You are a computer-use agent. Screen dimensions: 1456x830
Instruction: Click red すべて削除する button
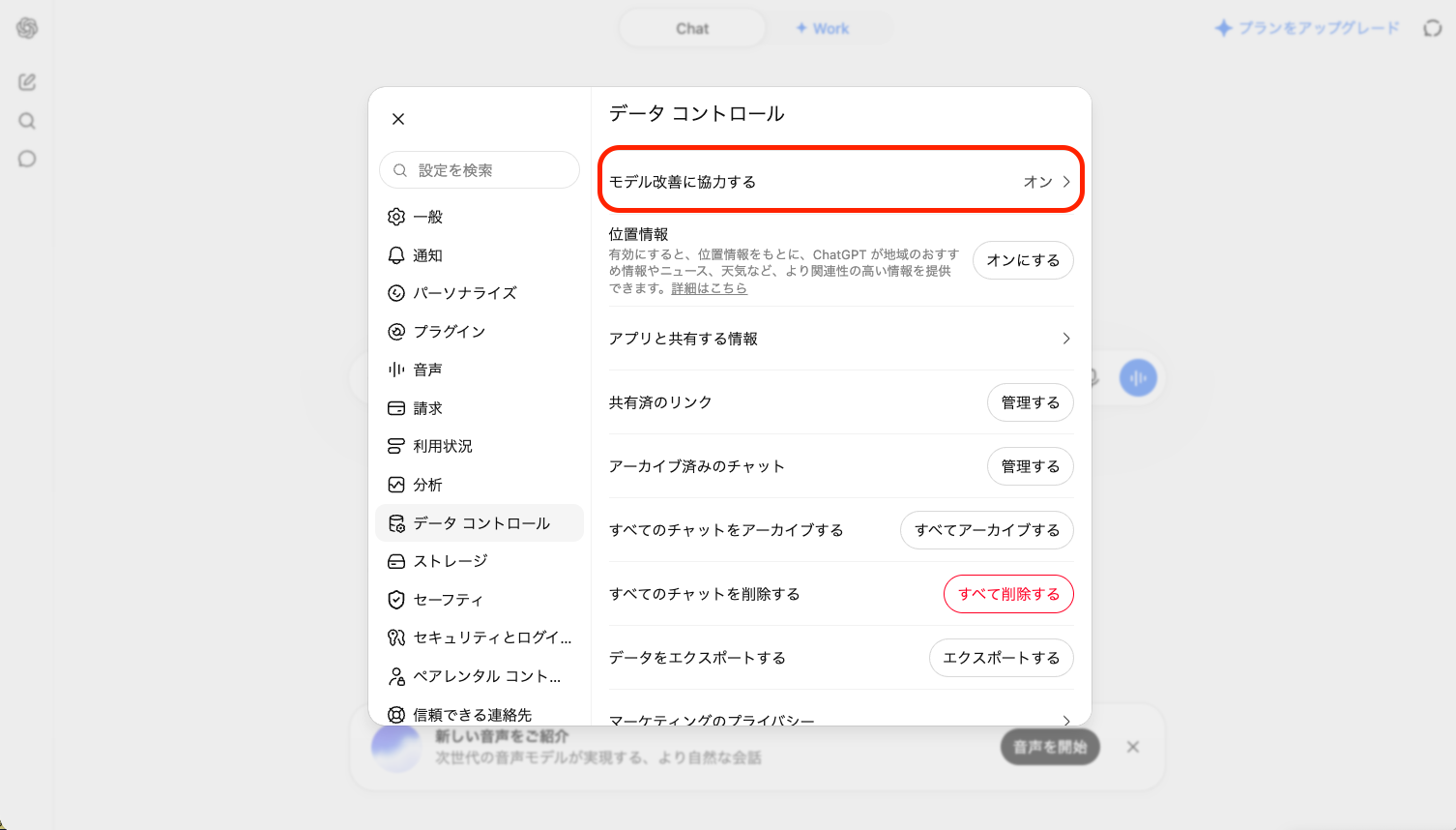tap(1008, 594)
